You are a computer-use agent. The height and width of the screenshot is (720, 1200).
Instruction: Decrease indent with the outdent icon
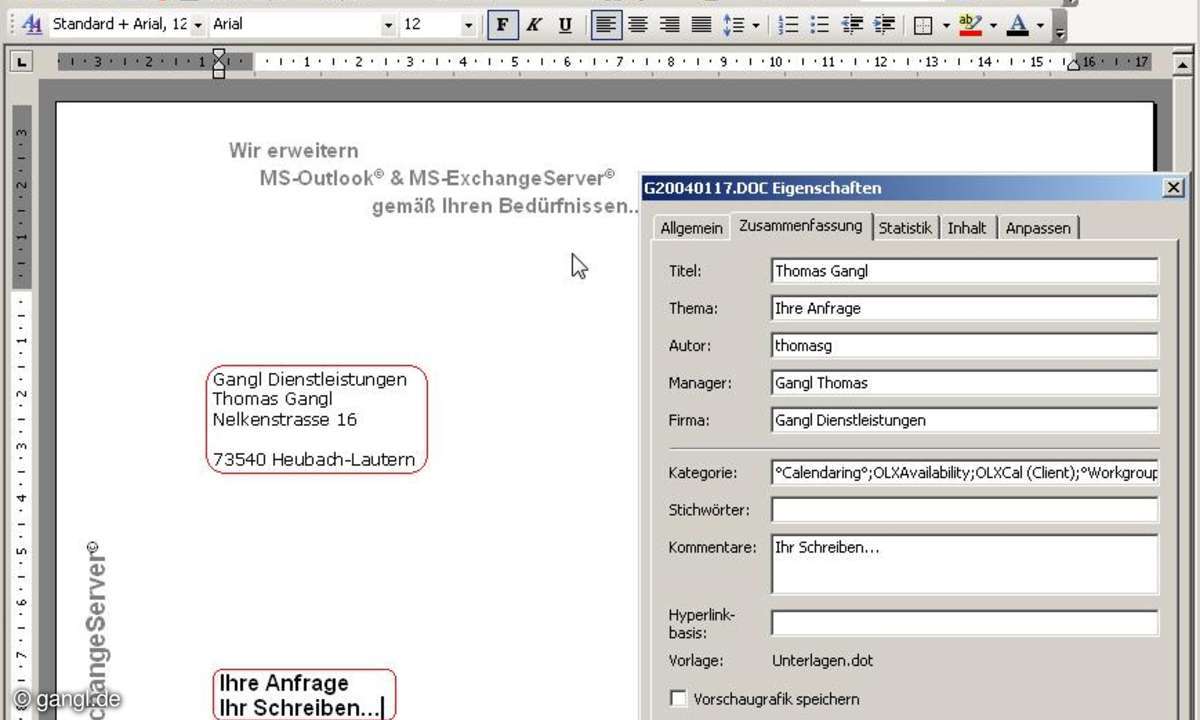[852, 25]
